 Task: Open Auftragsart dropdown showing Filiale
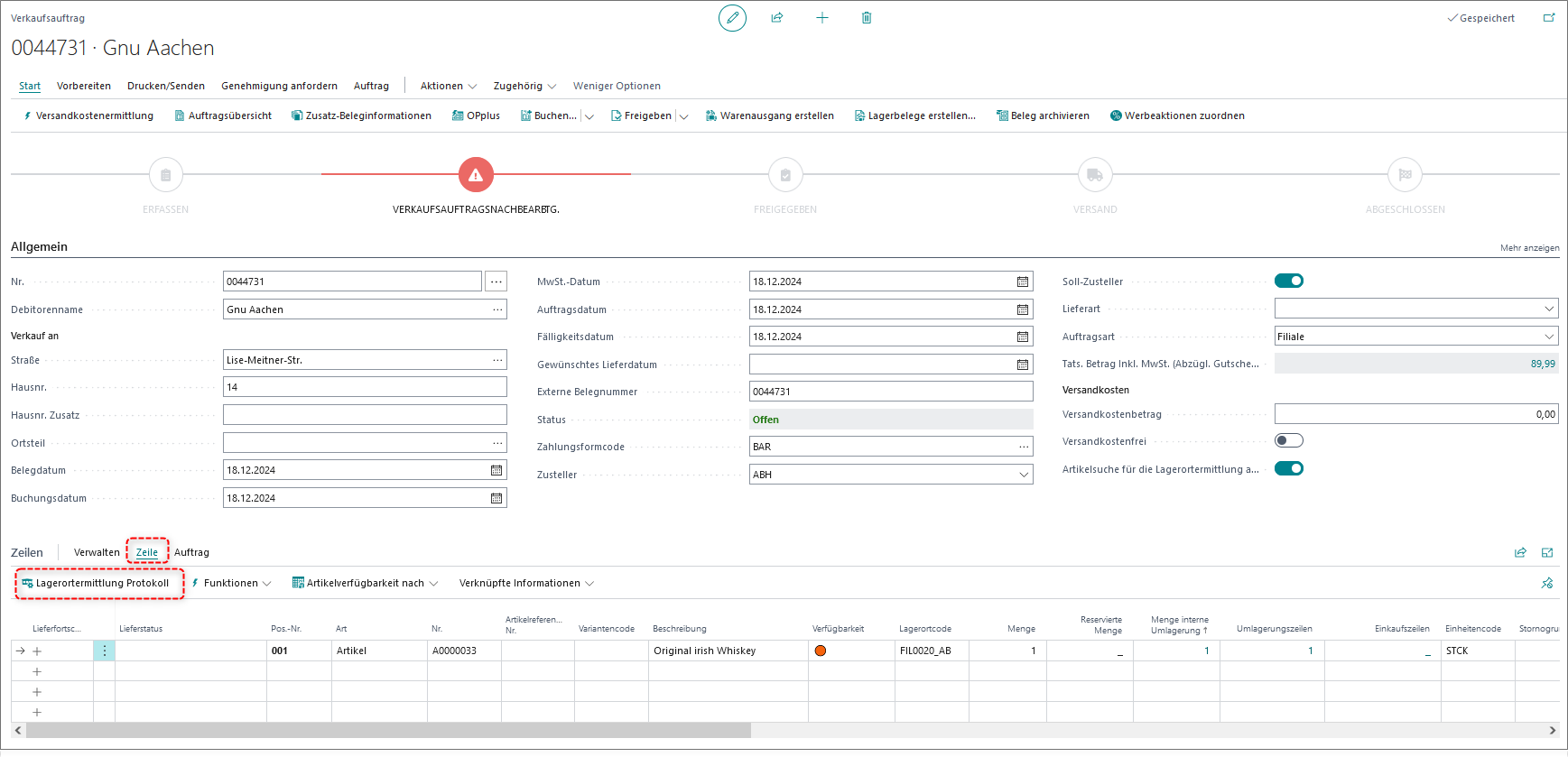click(x=1549, y=337)
